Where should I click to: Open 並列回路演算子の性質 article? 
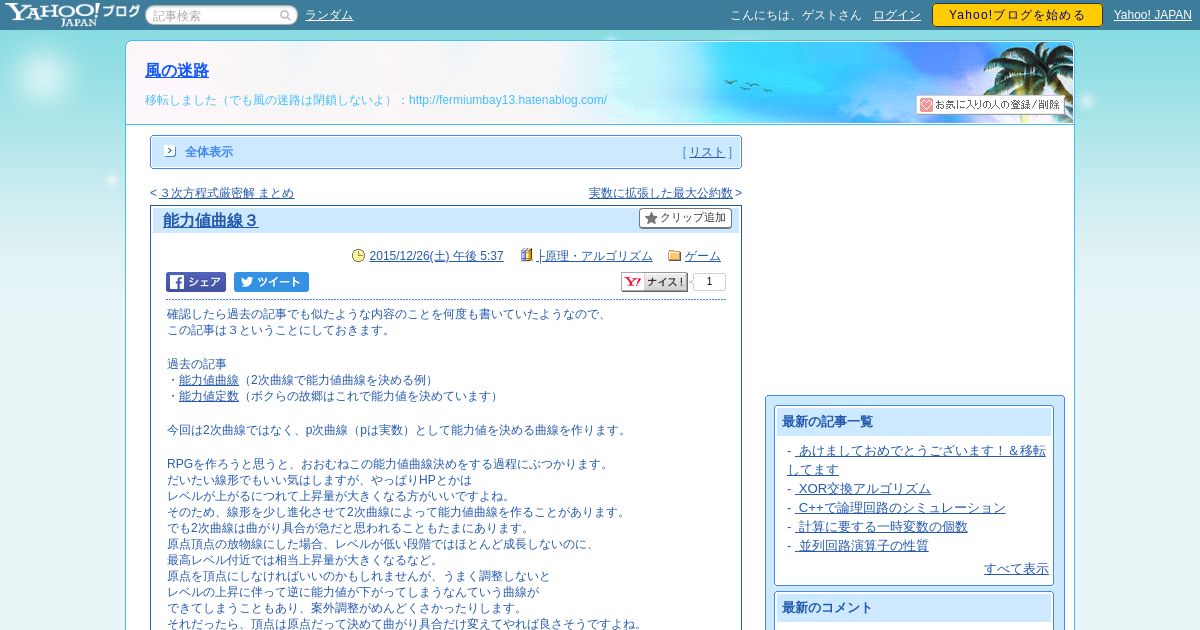861,546
